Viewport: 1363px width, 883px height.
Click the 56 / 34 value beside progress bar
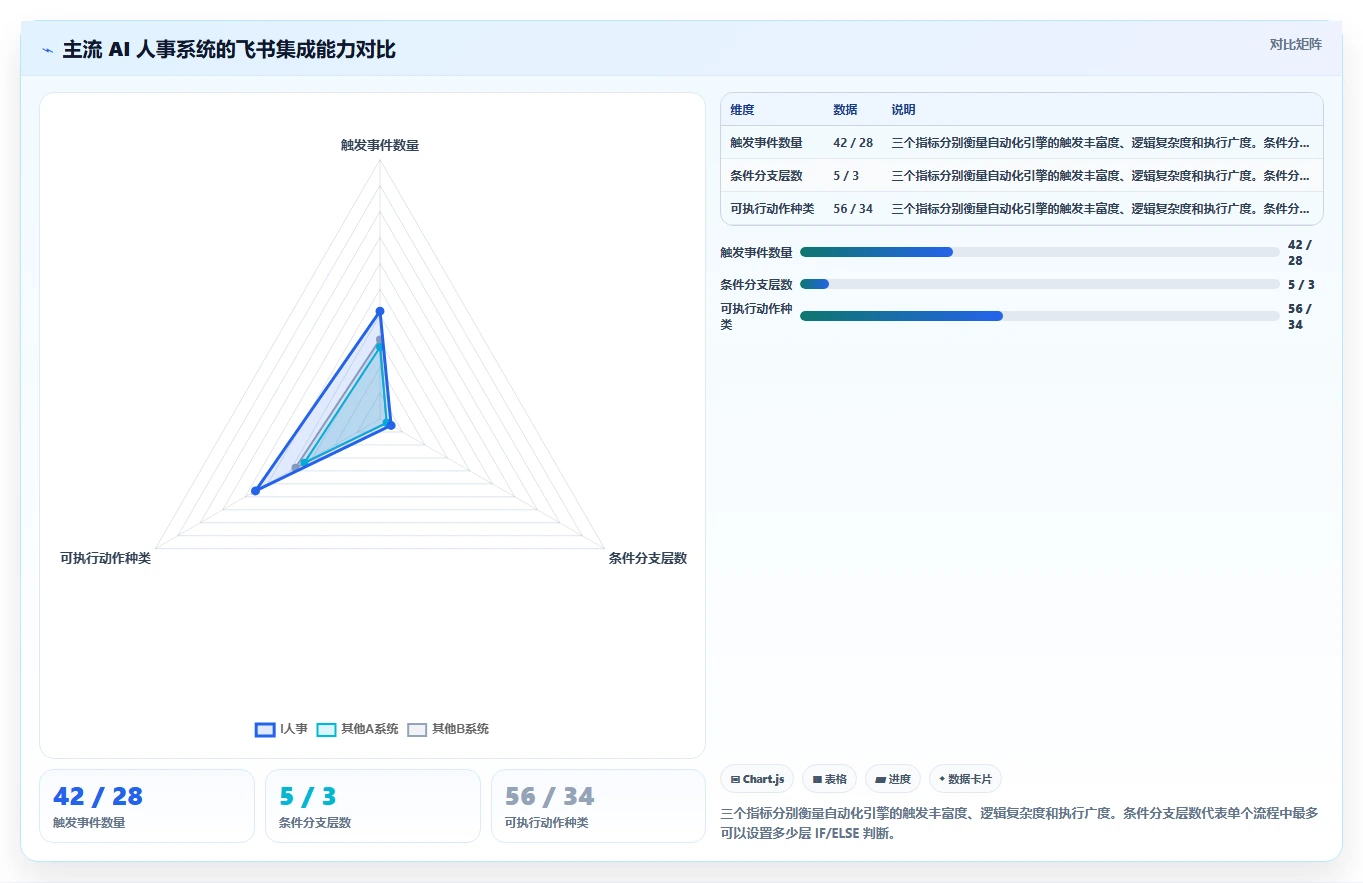pos(1301,316)
